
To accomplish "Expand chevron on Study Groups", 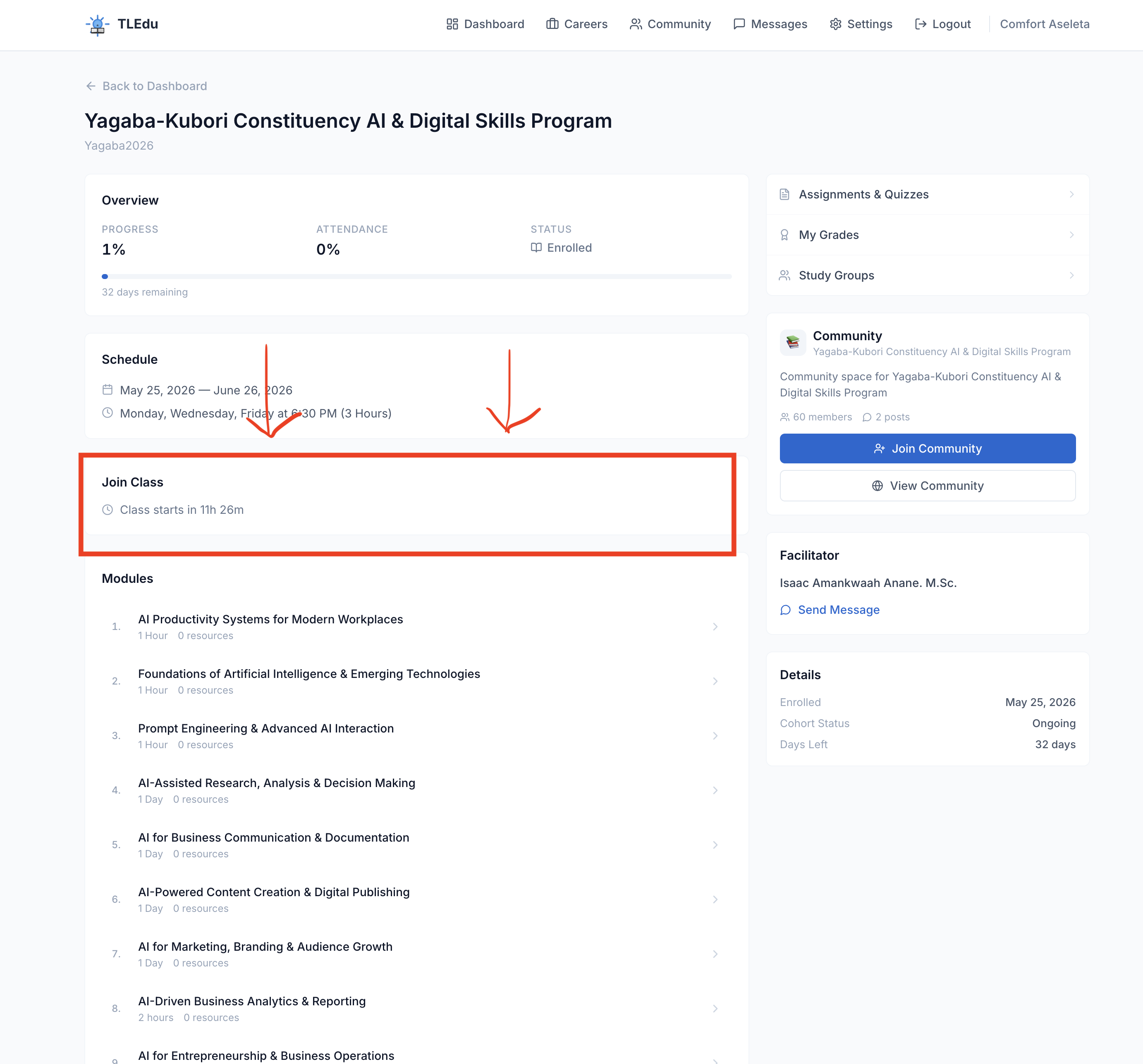I will (x=1071, y=275).
